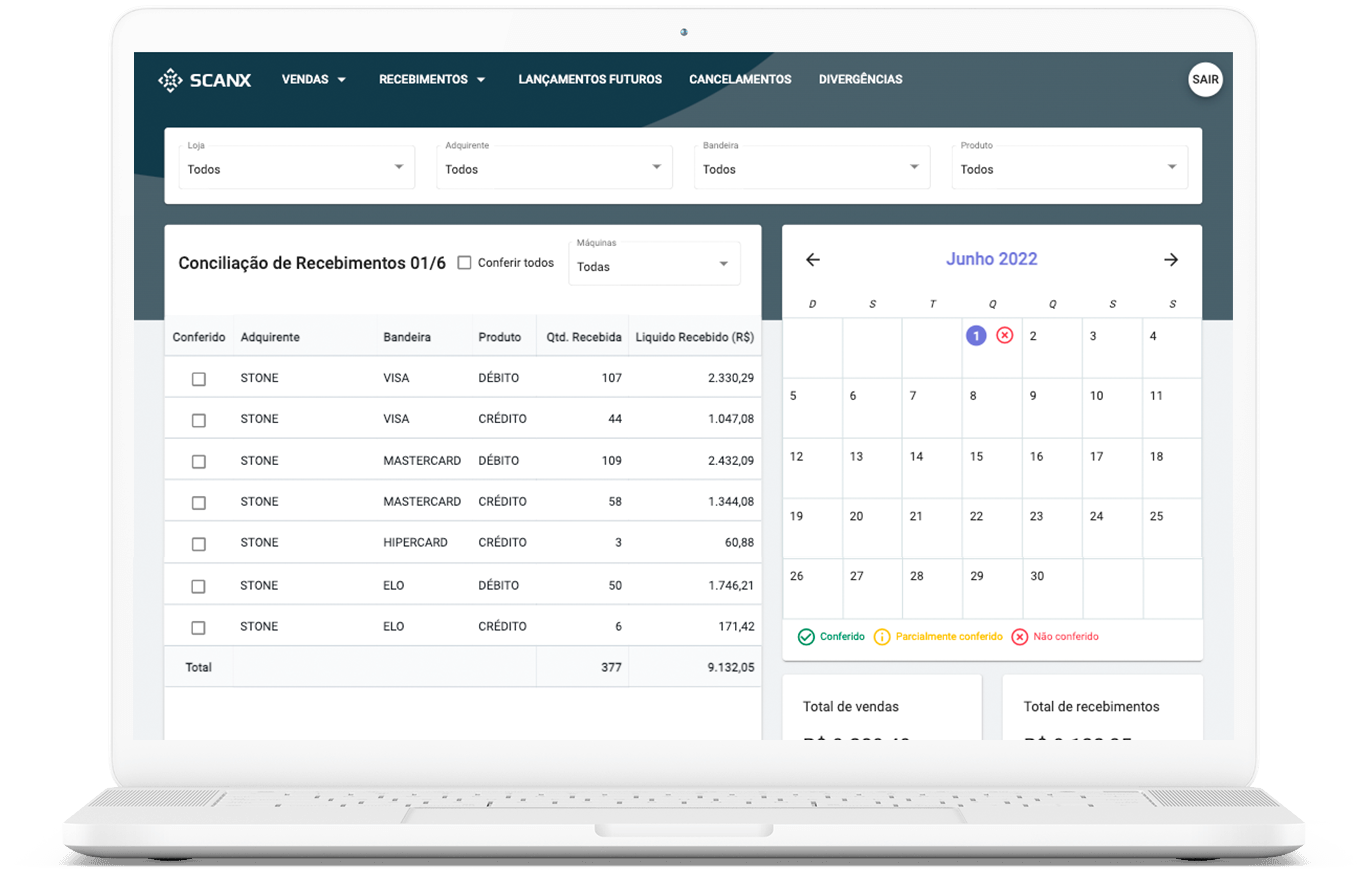Click the red Não conferido icon on day 1

1005,336
